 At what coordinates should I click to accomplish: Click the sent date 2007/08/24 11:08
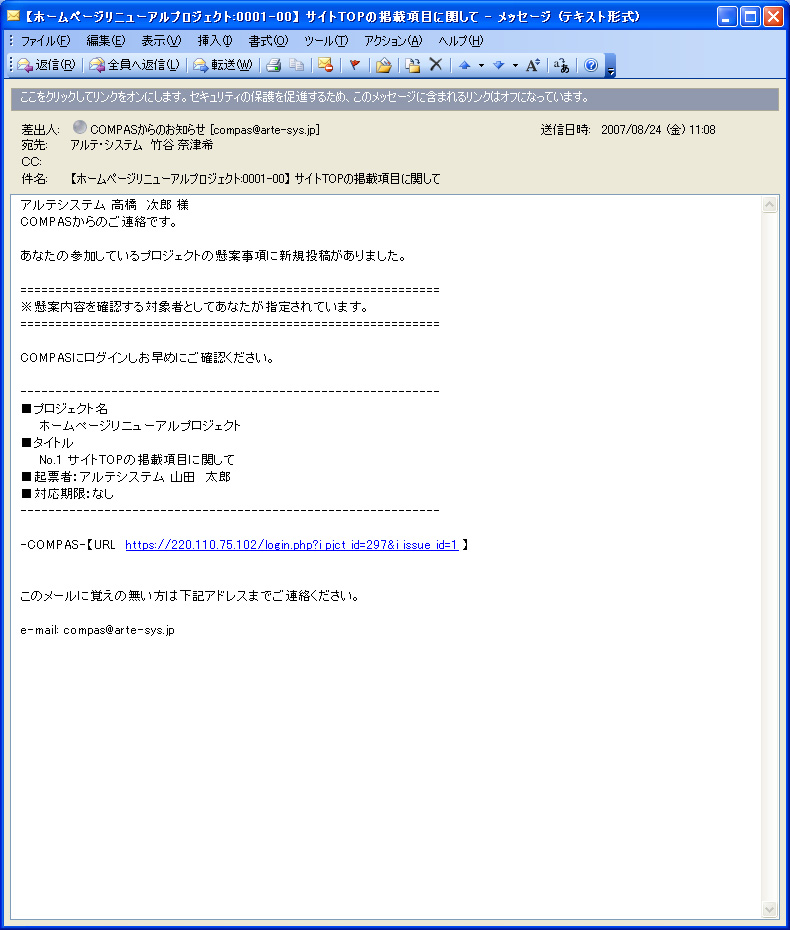pos(658,130)
